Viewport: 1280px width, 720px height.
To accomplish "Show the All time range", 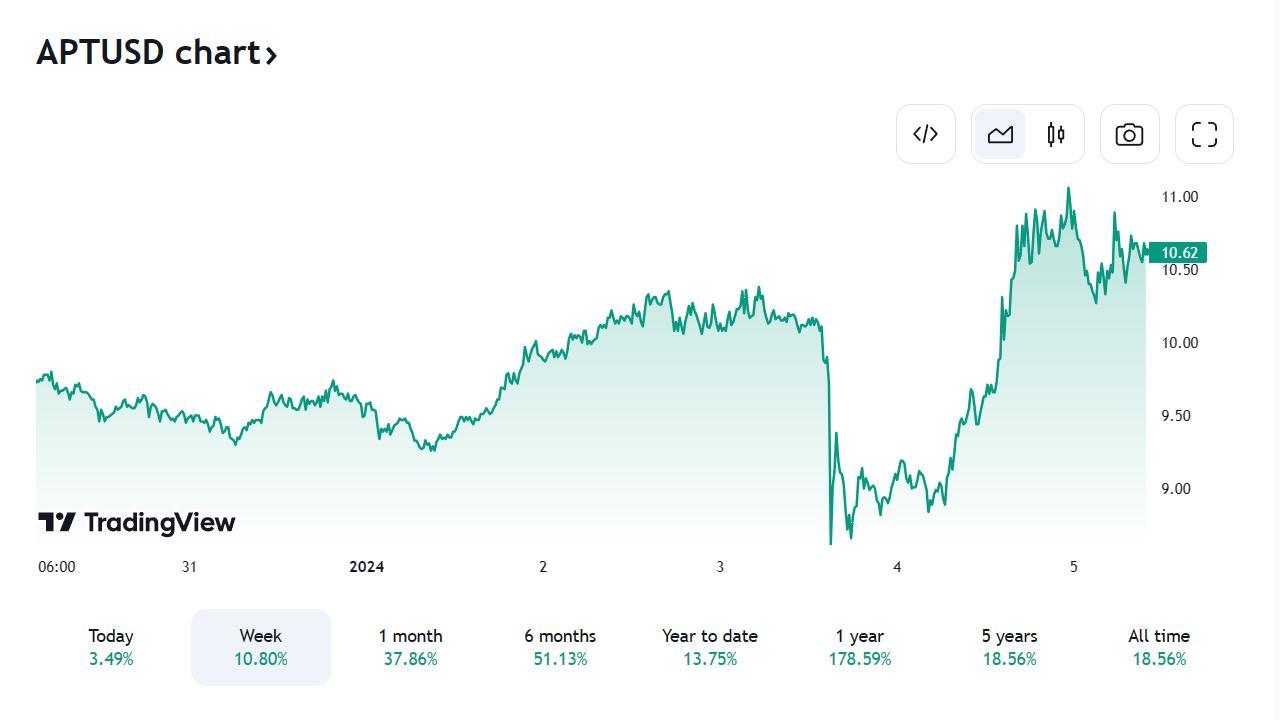I will click(1159, 647).
